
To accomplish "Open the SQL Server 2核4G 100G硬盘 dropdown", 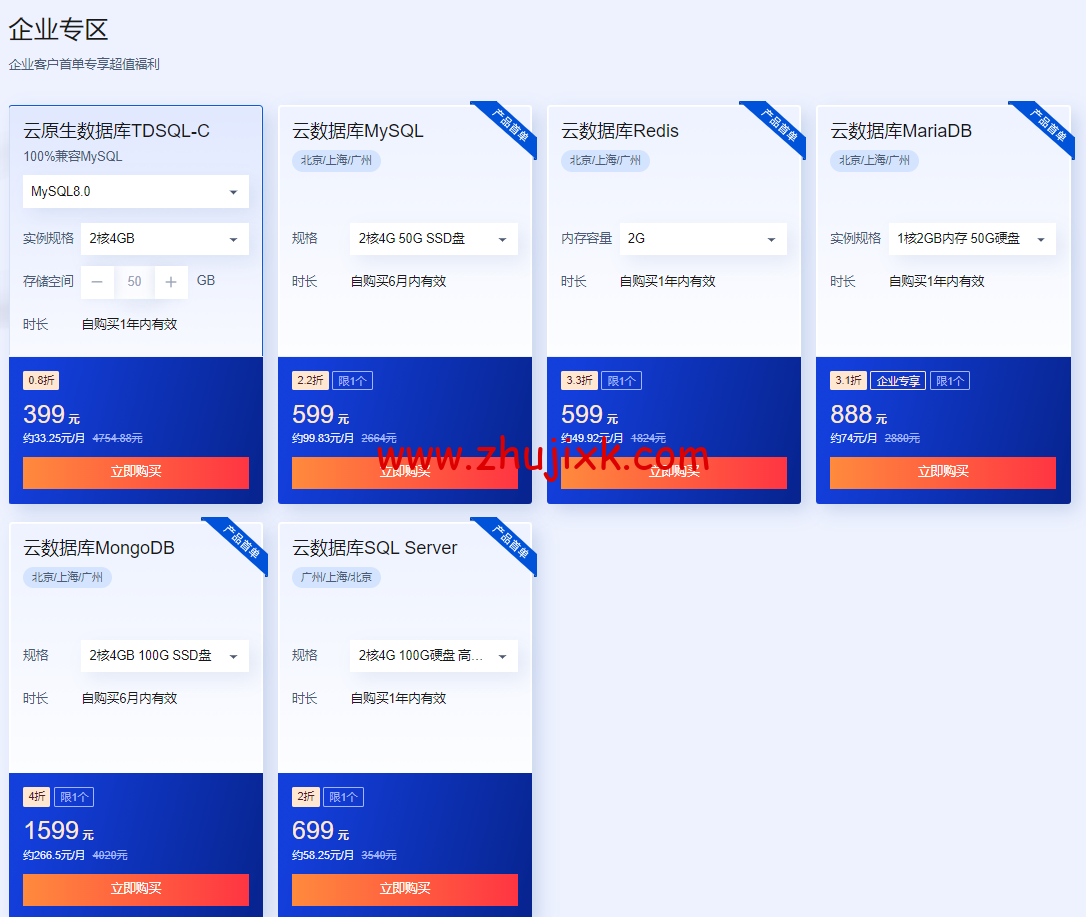I will 433,656.
